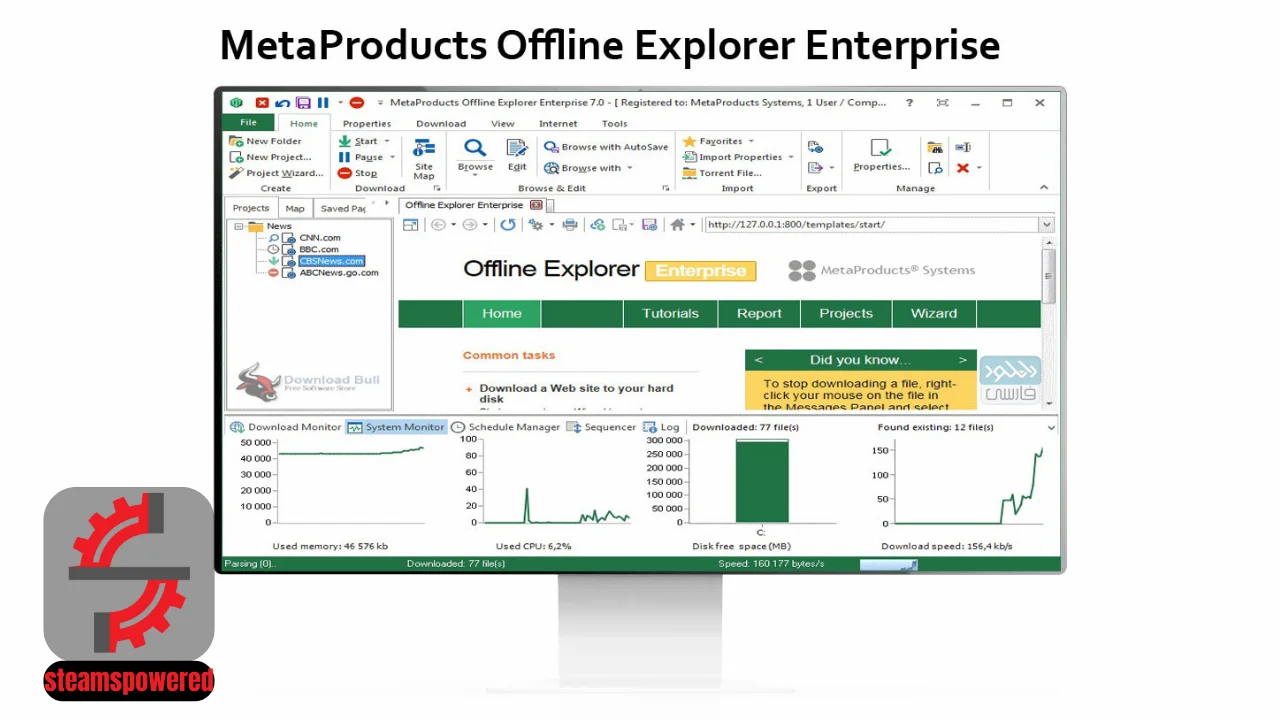Collapse the ribbon with the chevron
Image resolution: width=1280 pixels, height=720 pixels.
click(1044, 187)
